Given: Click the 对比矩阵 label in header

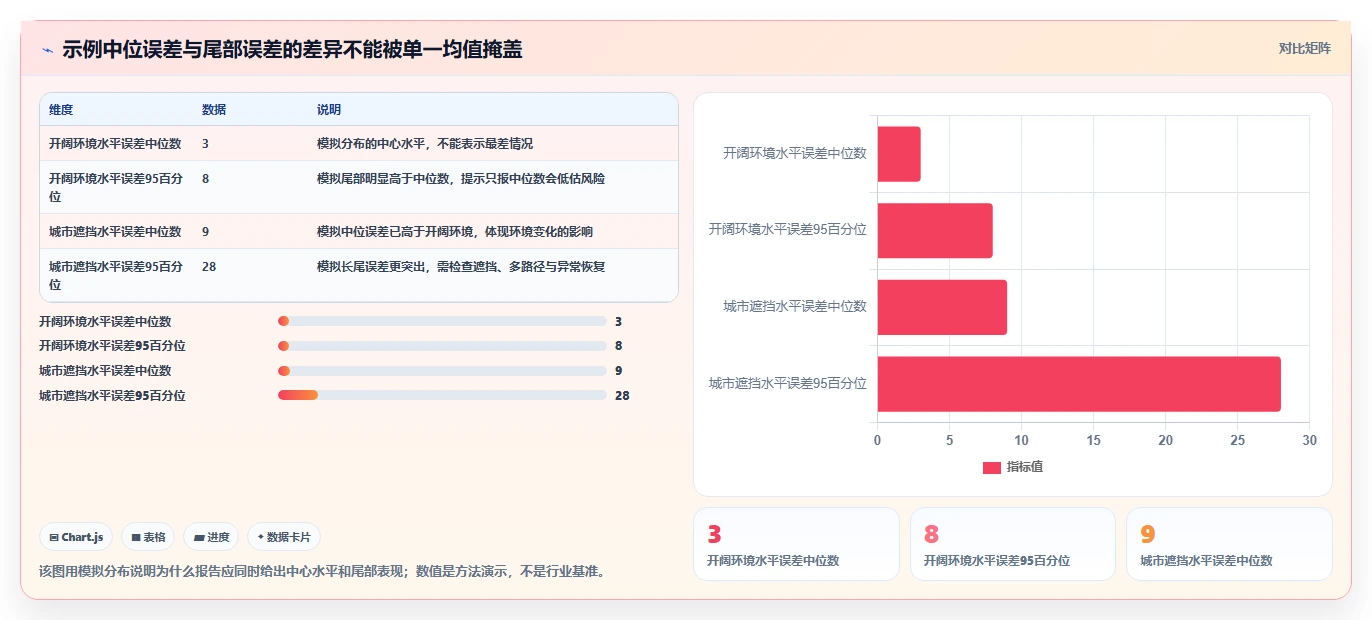Looking at the screenshot, I should tap(1304, 48).
